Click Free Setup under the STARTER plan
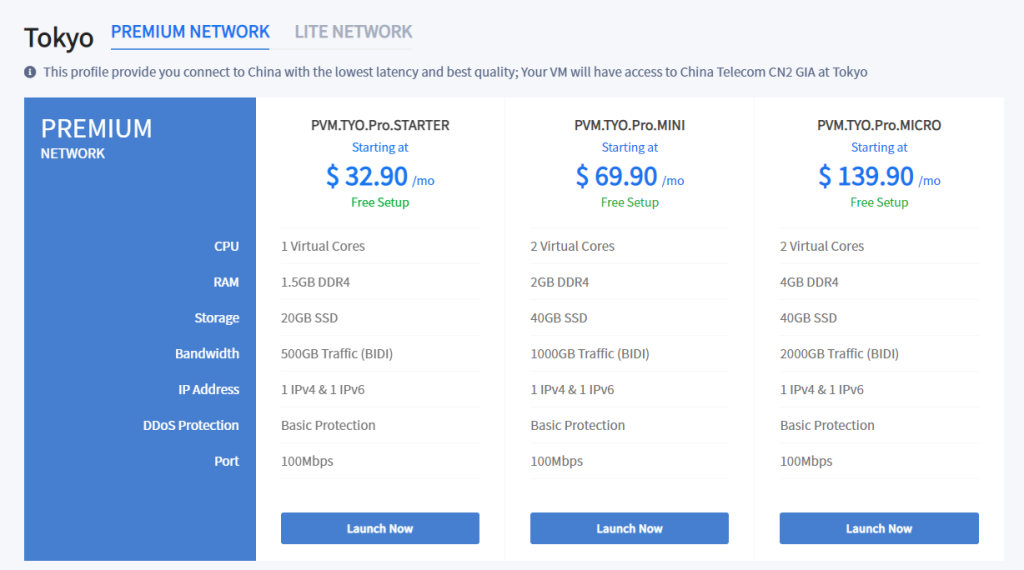This screenshot has width=1024, height=570. point(380,202)
